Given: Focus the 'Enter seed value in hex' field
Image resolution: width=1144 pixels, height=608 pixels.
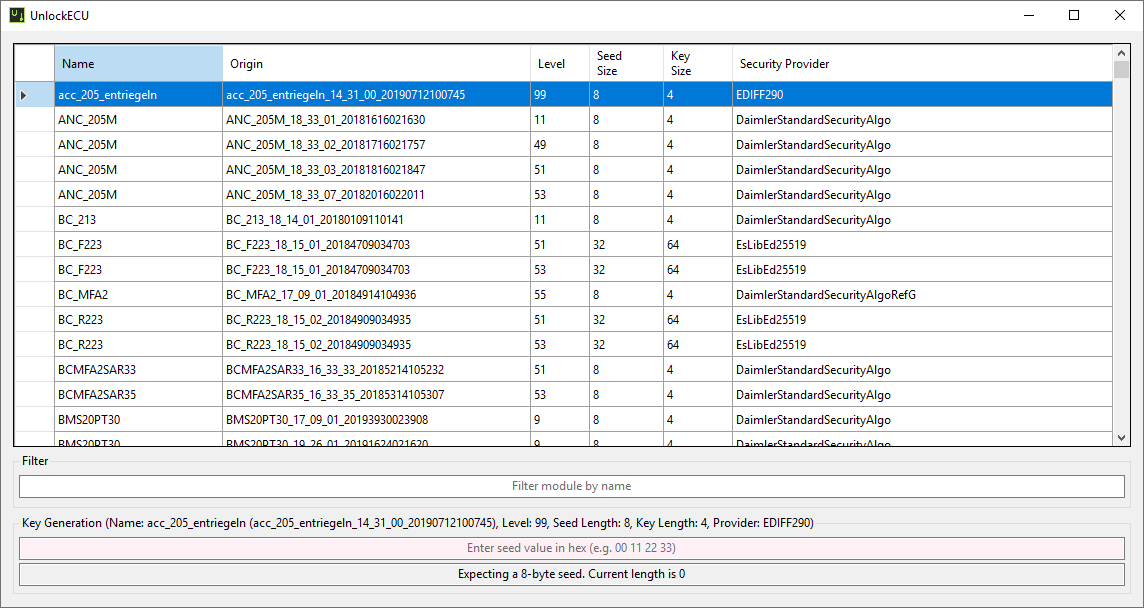Looking at the screenshot, I should coord(571,548).
